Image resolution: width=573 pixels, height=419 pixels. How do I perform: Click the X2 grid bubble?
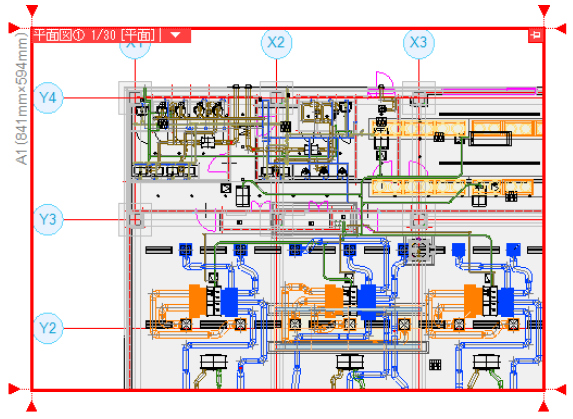click(276, 43)
